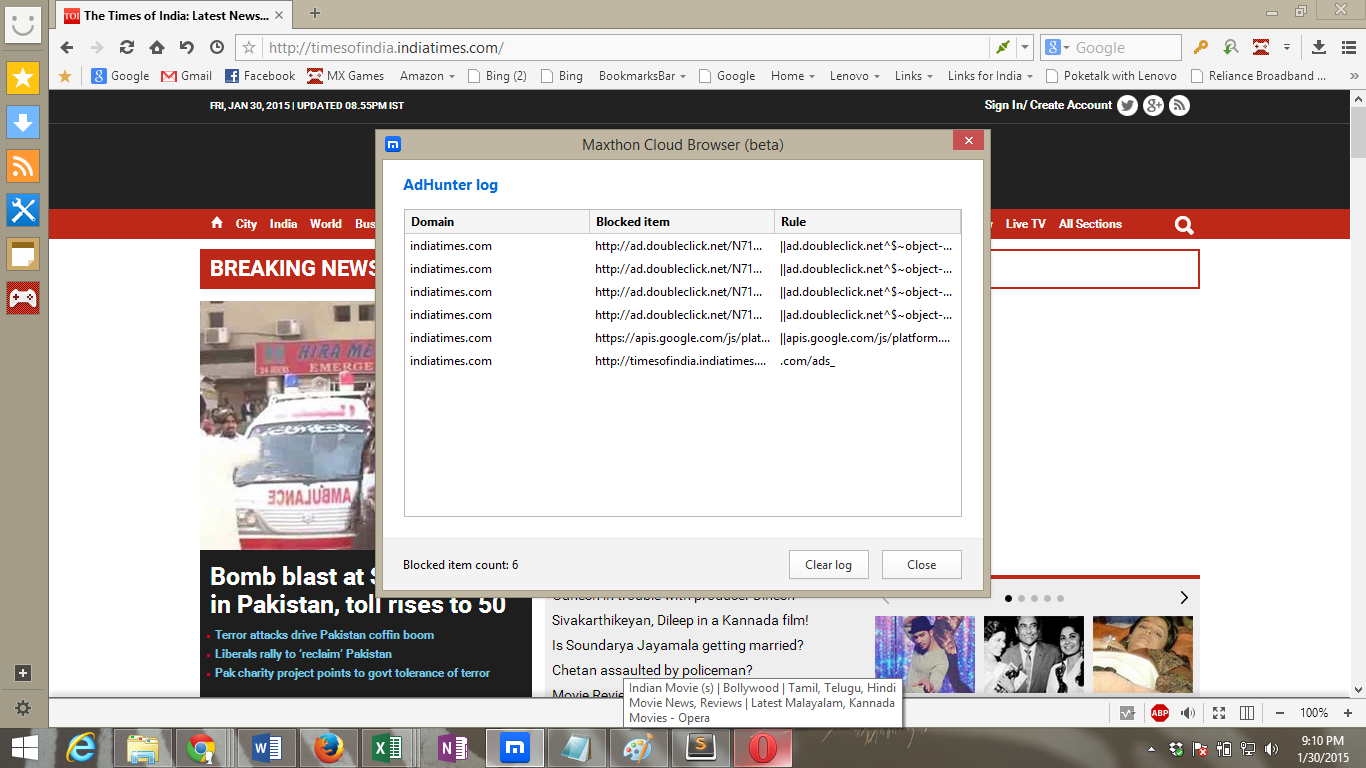Screen dimensions: 1366x768
Task: Reload the page with refresh icon
Action: click(127, 47)
